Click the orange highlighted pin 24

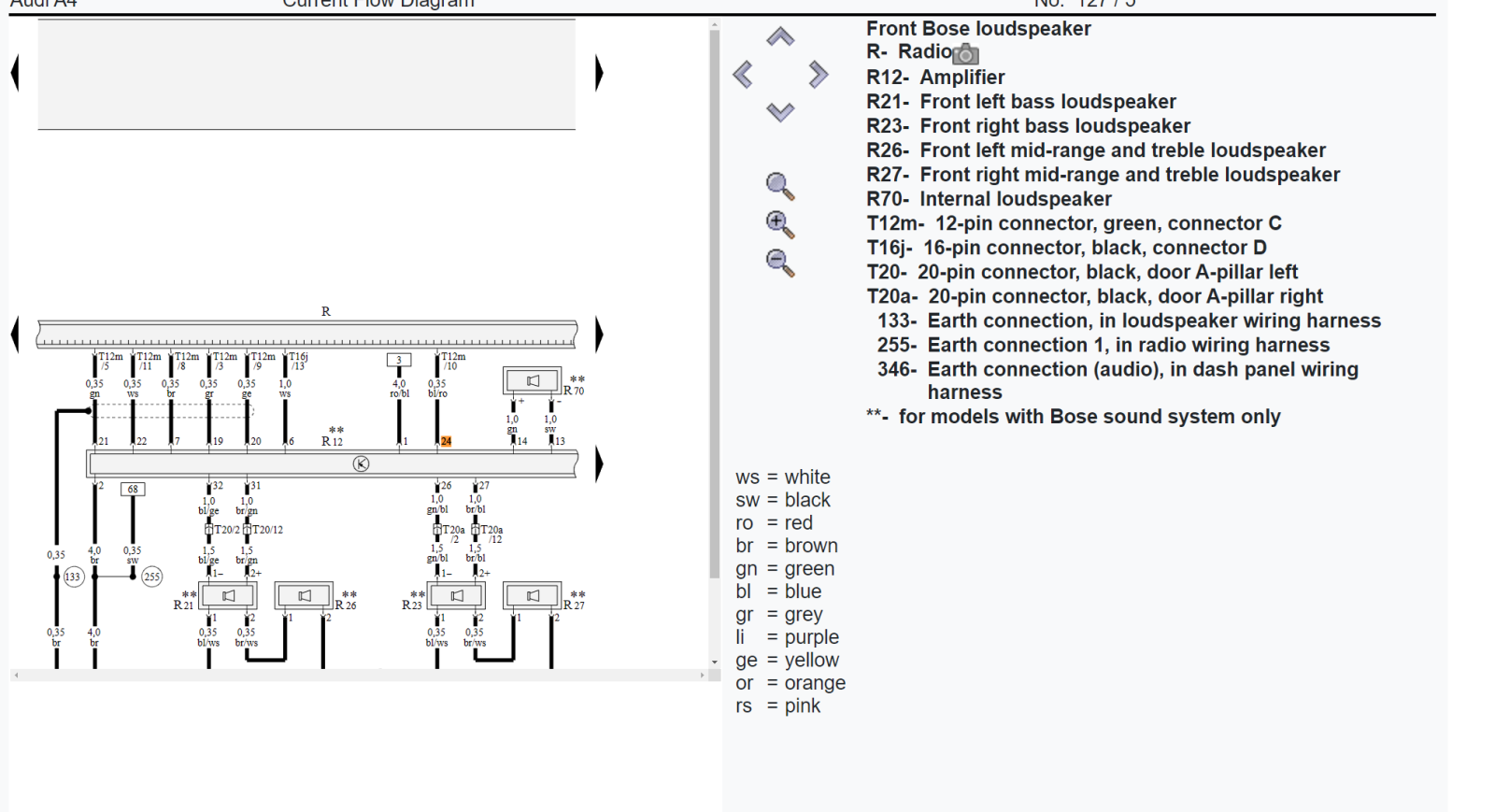coord(447,441)
